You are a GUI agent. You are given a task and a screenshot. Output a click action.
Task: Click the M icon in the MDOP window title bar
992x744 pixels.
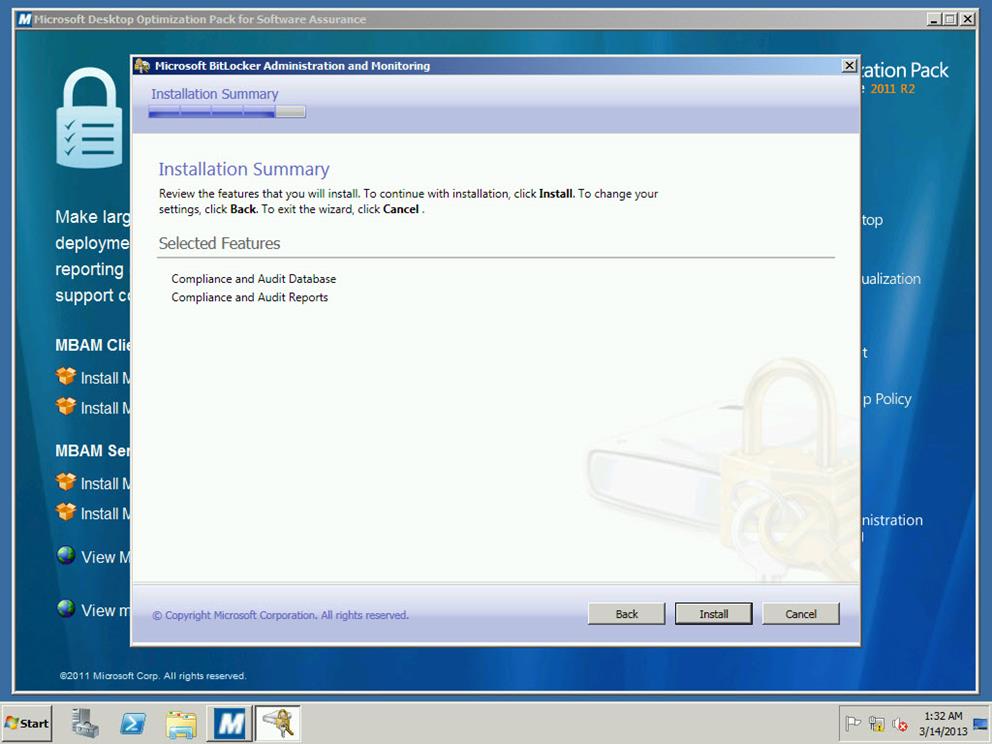[x=25, y=19]
